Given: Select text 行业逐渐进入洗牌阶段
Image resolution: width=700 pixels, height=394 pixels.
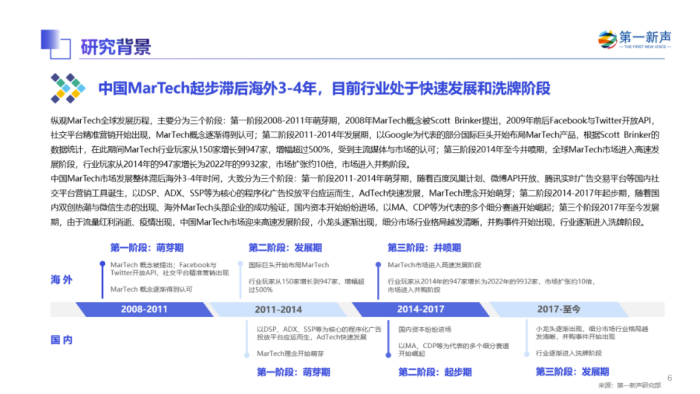Looking at the screenshot, I should pyautogui.click(x=569, y=353).
